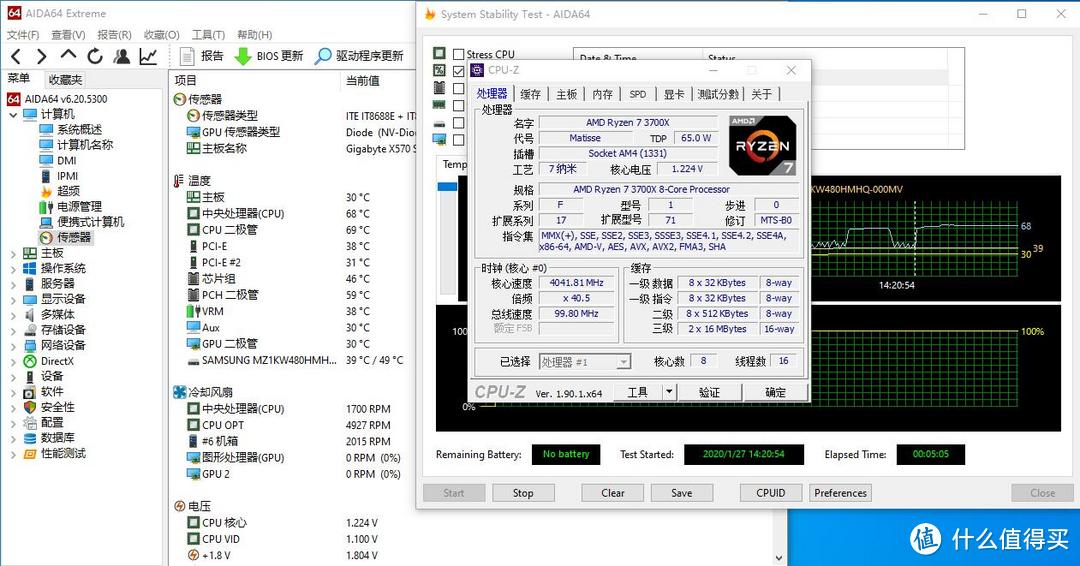Viewport: 1080px width, 566px height.
Task: Select the IPMI tree item
Action: tap(68, 176)
